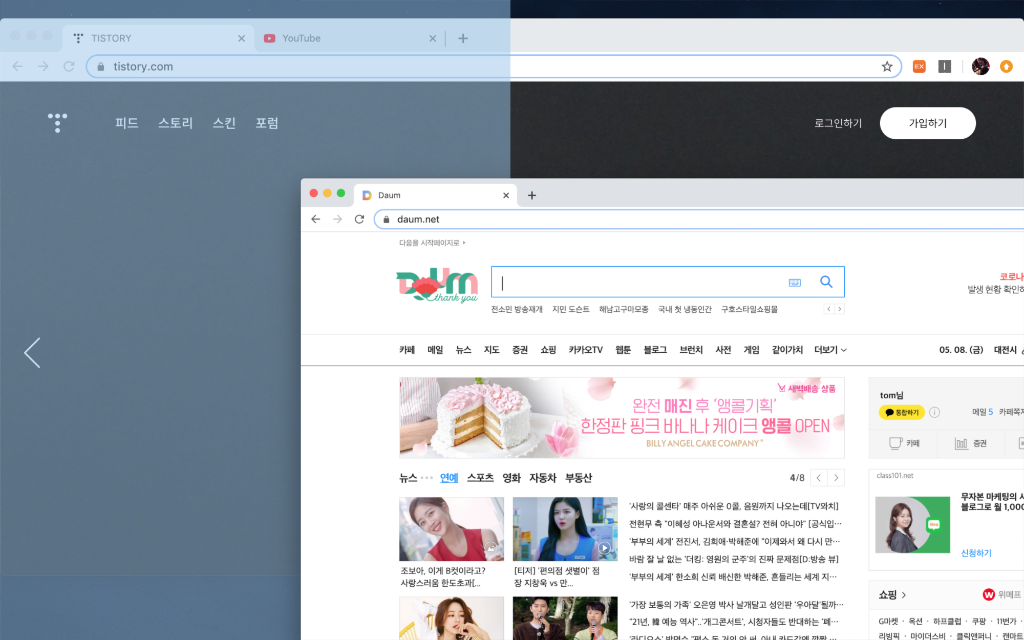The width and height of the screenshot is (1024, 640).
Task: Click the Daum search magnifier icon
Action: [x=826, y=282]
